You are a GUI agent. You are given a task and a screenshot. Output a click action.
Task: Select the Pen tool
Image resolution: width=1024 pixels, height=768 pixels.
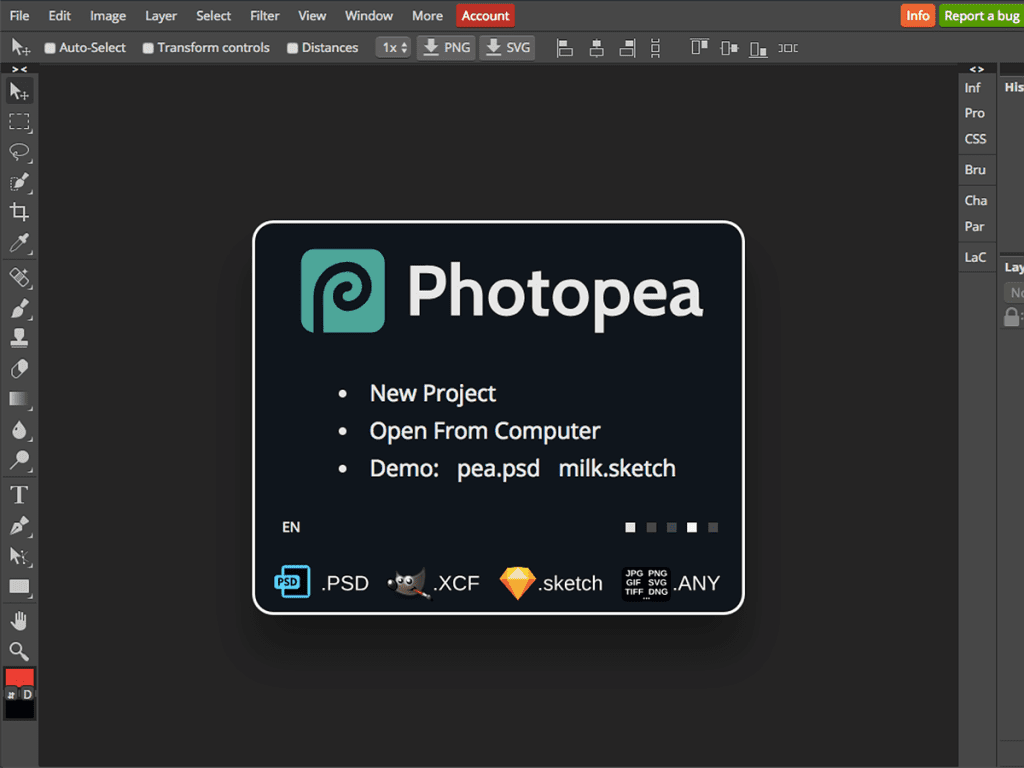tap(19, 525)
